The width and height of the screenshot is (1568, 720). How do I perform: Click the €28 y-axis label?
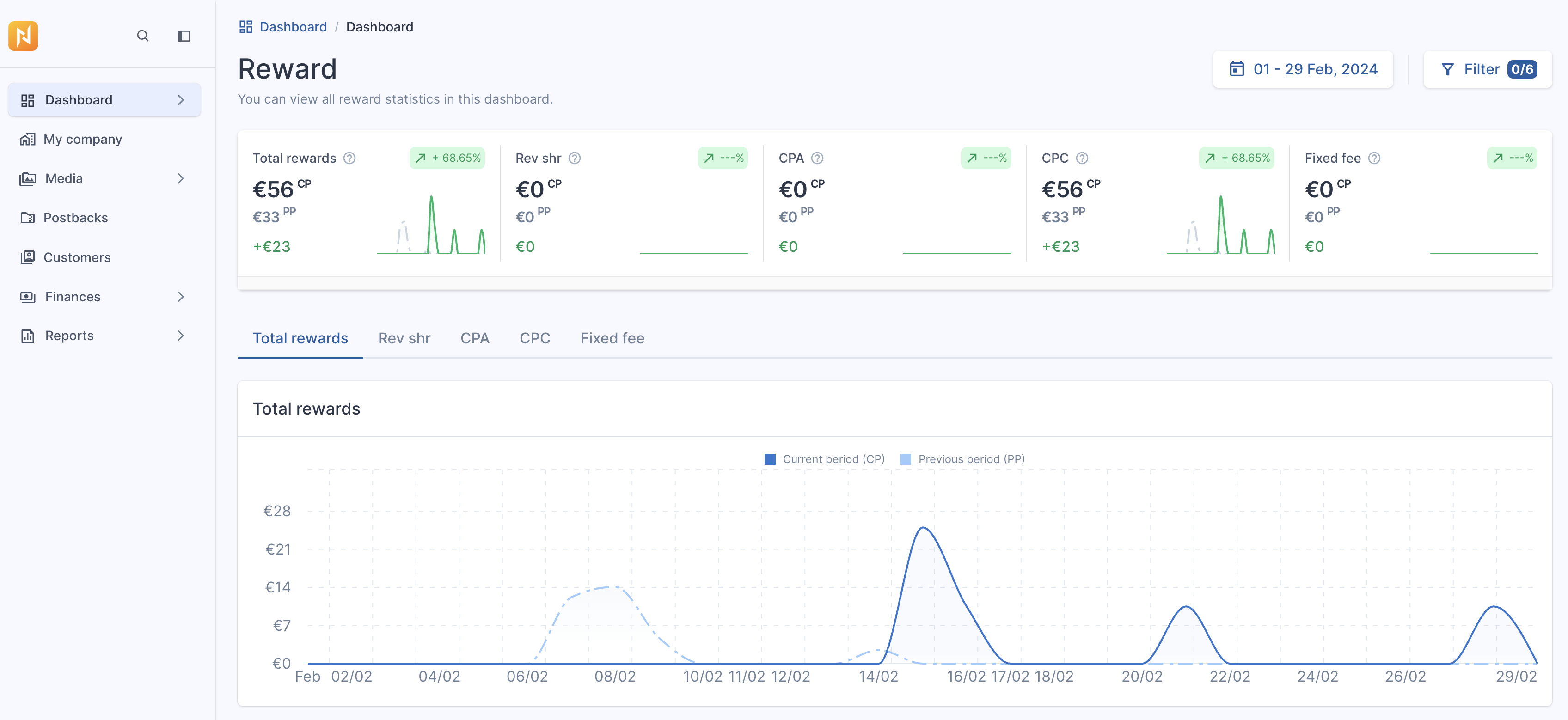[277, 511]
